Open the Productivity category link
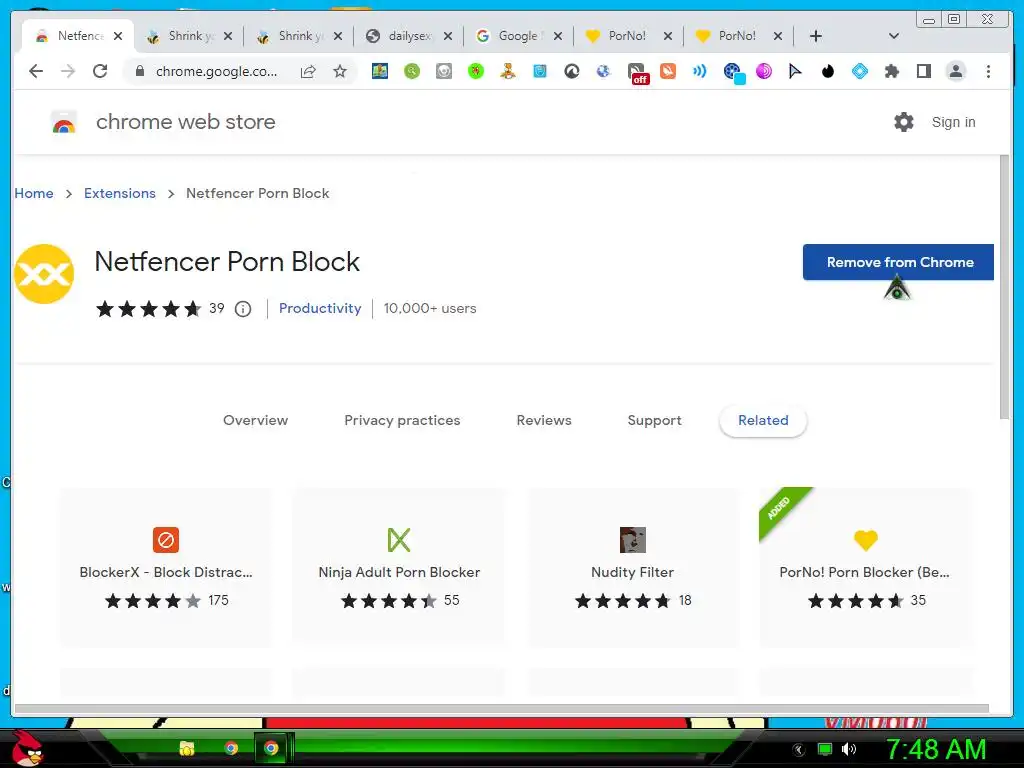Viewport: 1024px width, 768px height. click(x=320, y=308)
